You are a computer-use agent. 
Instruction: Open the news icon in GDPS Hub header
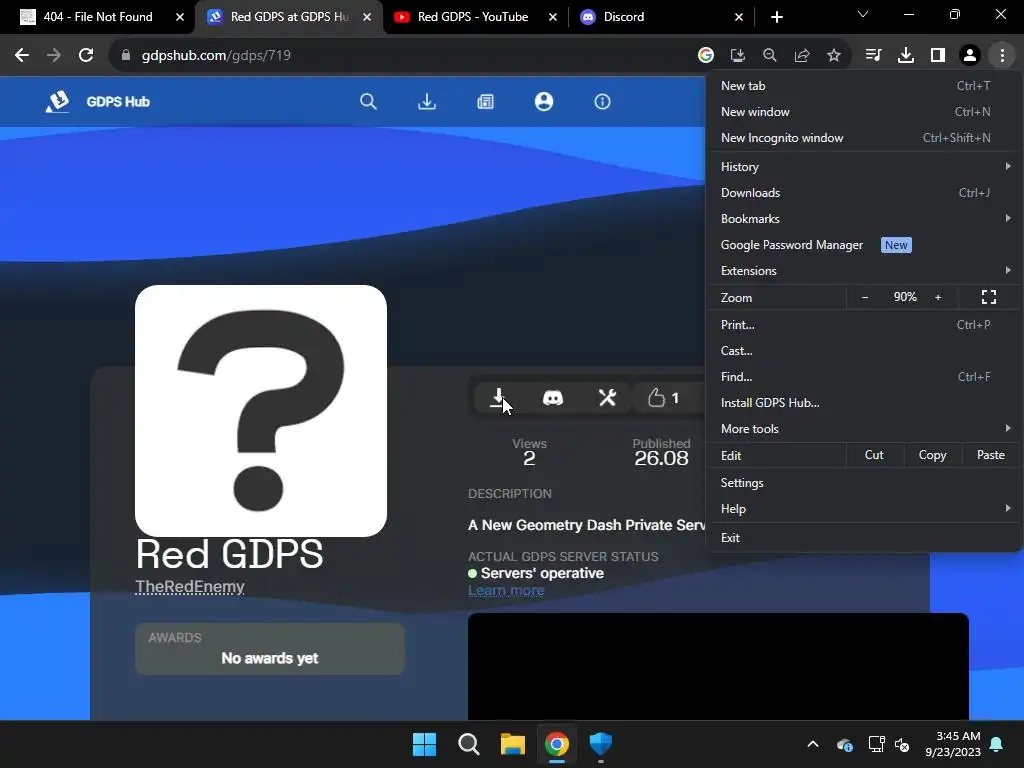485,102
